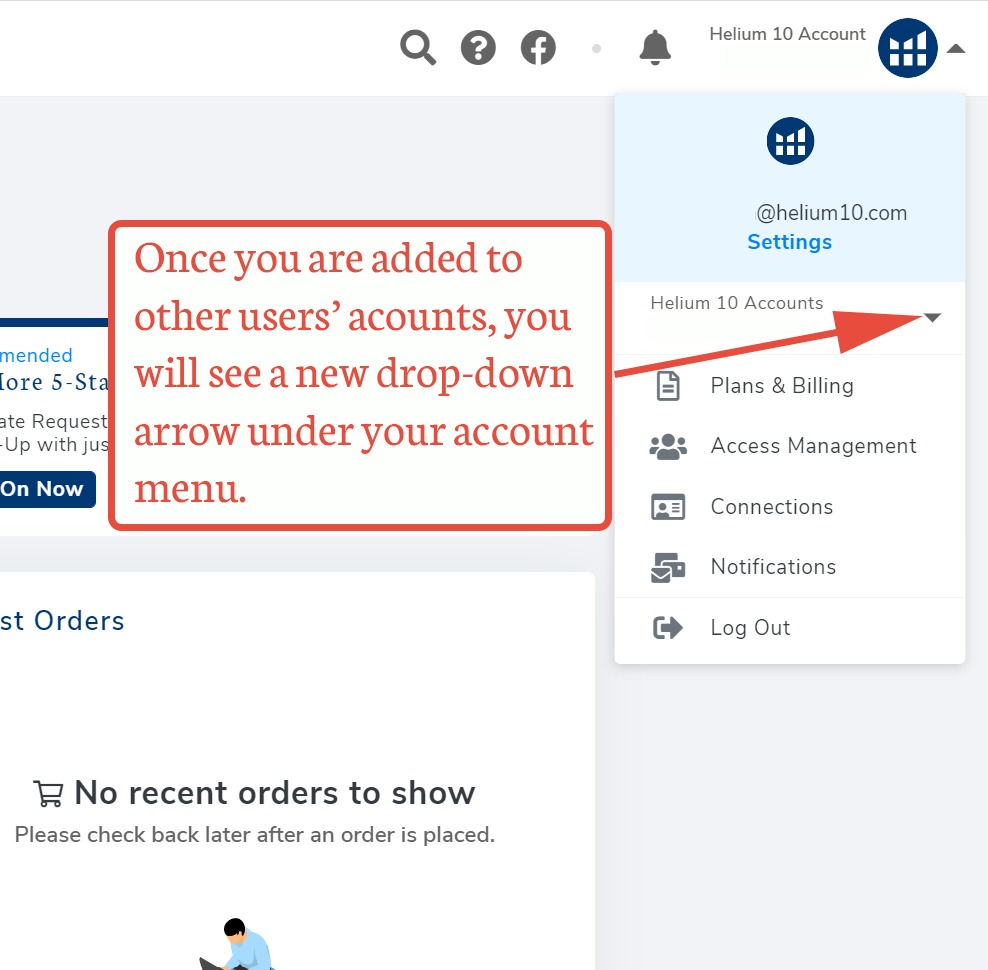Click the Helium 10 Account label in header
988x970 pixels.
(788, 34)
